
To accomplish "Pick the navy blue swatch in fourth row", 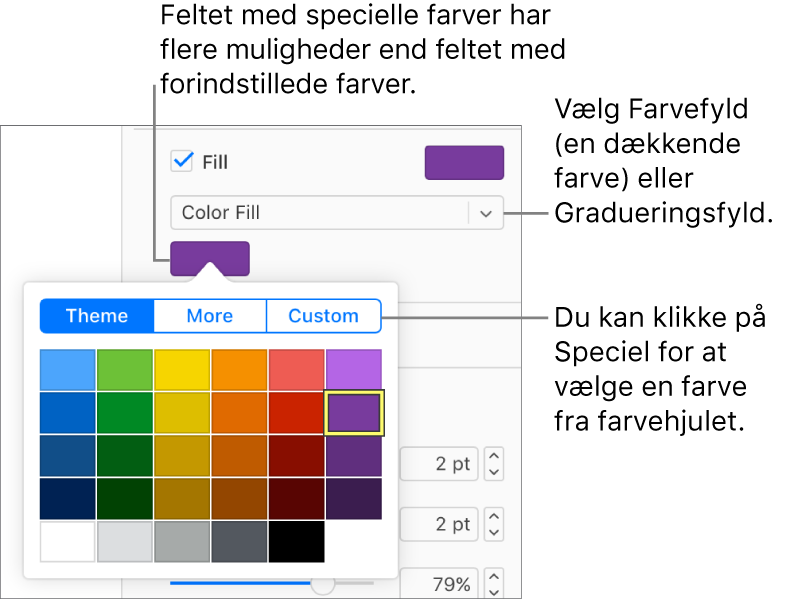I will click(x=68, y=499).
